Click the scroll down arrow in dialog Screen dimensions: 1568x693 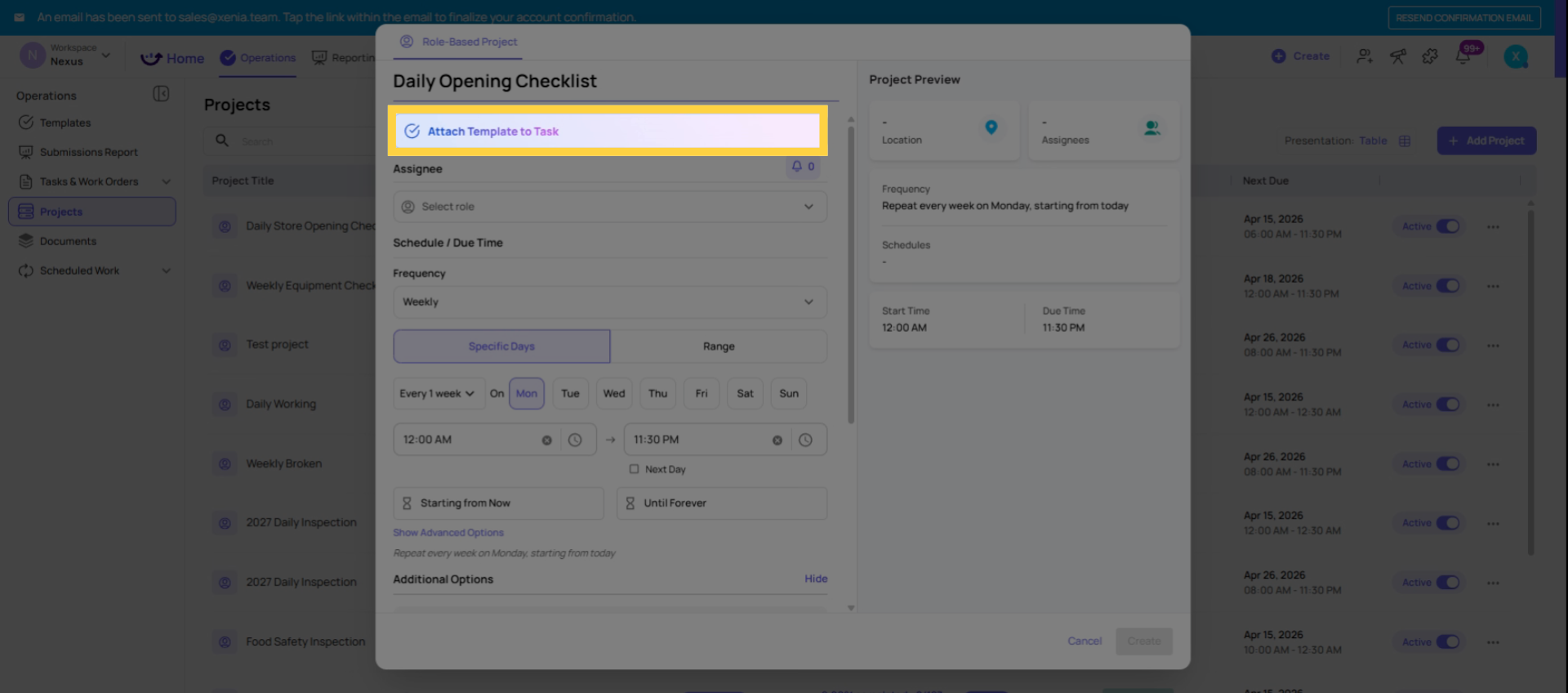[851, 608]
